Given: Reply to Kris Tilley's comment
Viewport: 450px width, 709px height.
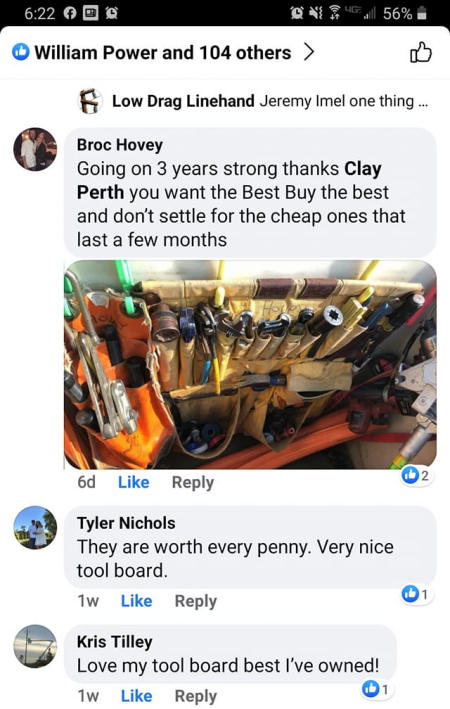Looking at the screenshot, I should [195, 696].
